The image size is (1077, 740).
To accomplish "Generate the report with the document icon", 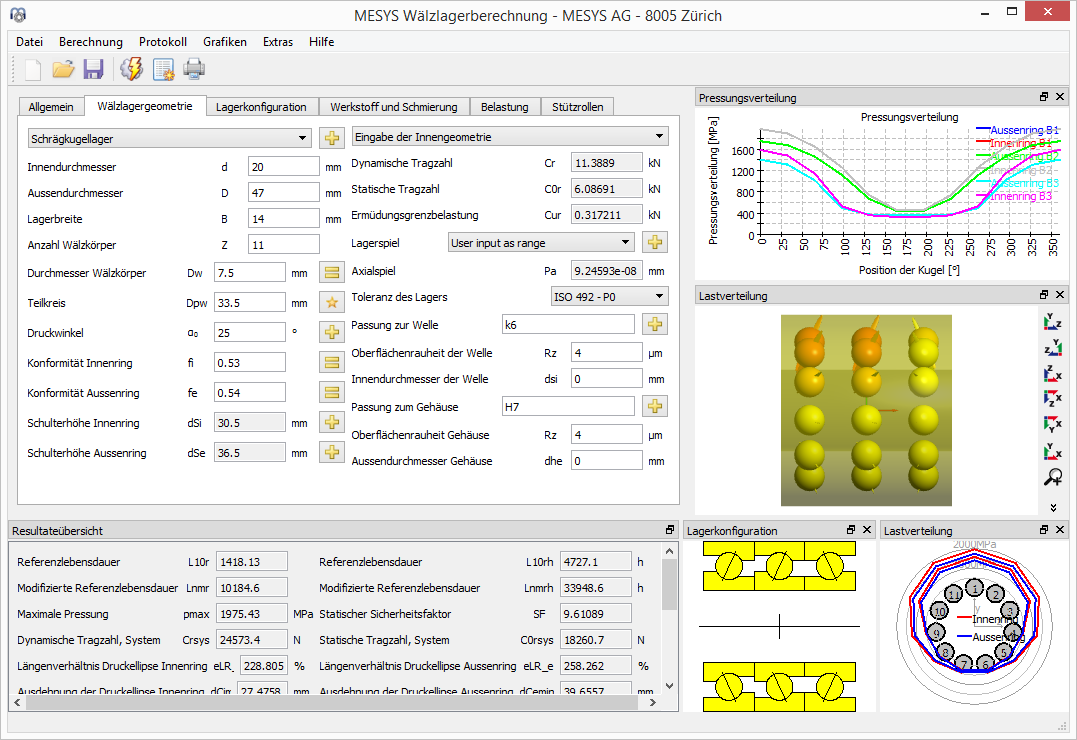I will (x=163, y=69).
